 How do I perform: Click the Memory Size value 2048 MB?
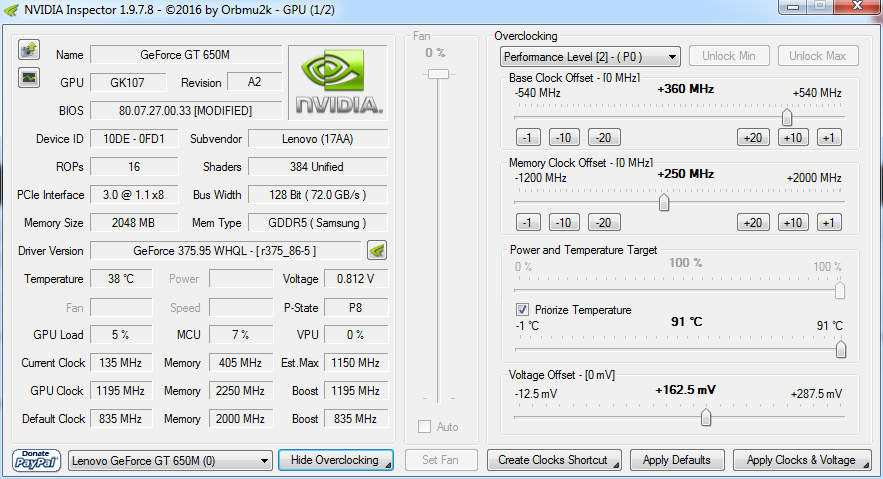(134, 223)
